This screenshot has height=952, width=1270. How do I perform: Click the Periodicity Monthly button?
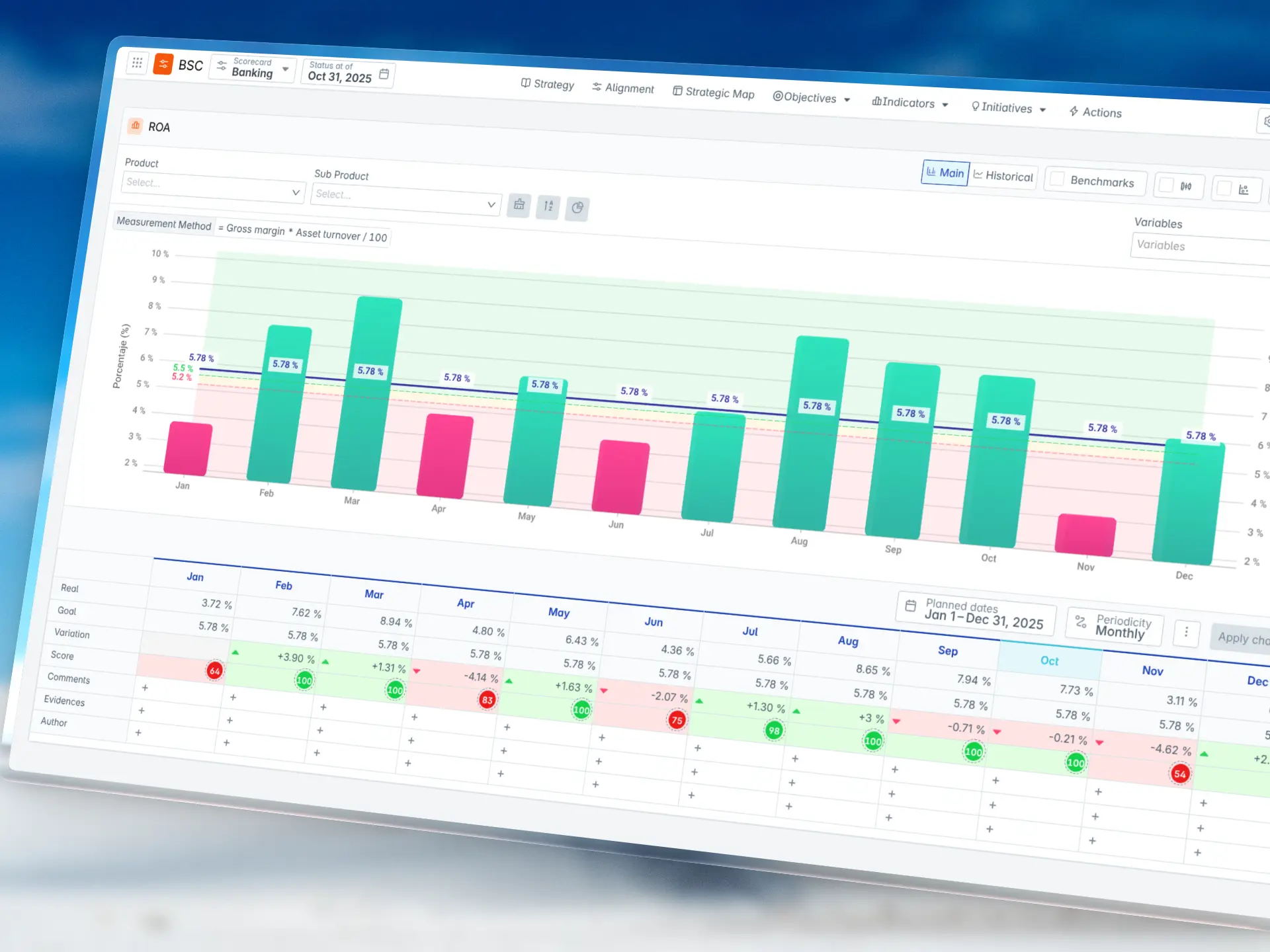1115,626
